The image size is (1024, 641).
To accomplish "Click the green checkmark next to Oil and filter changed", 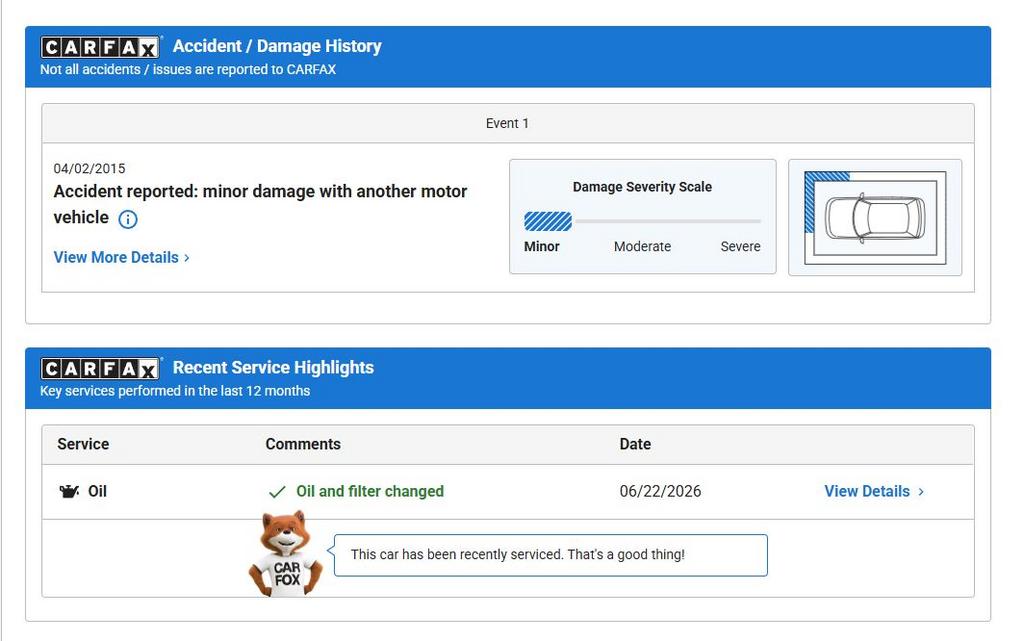I will 277,492.
